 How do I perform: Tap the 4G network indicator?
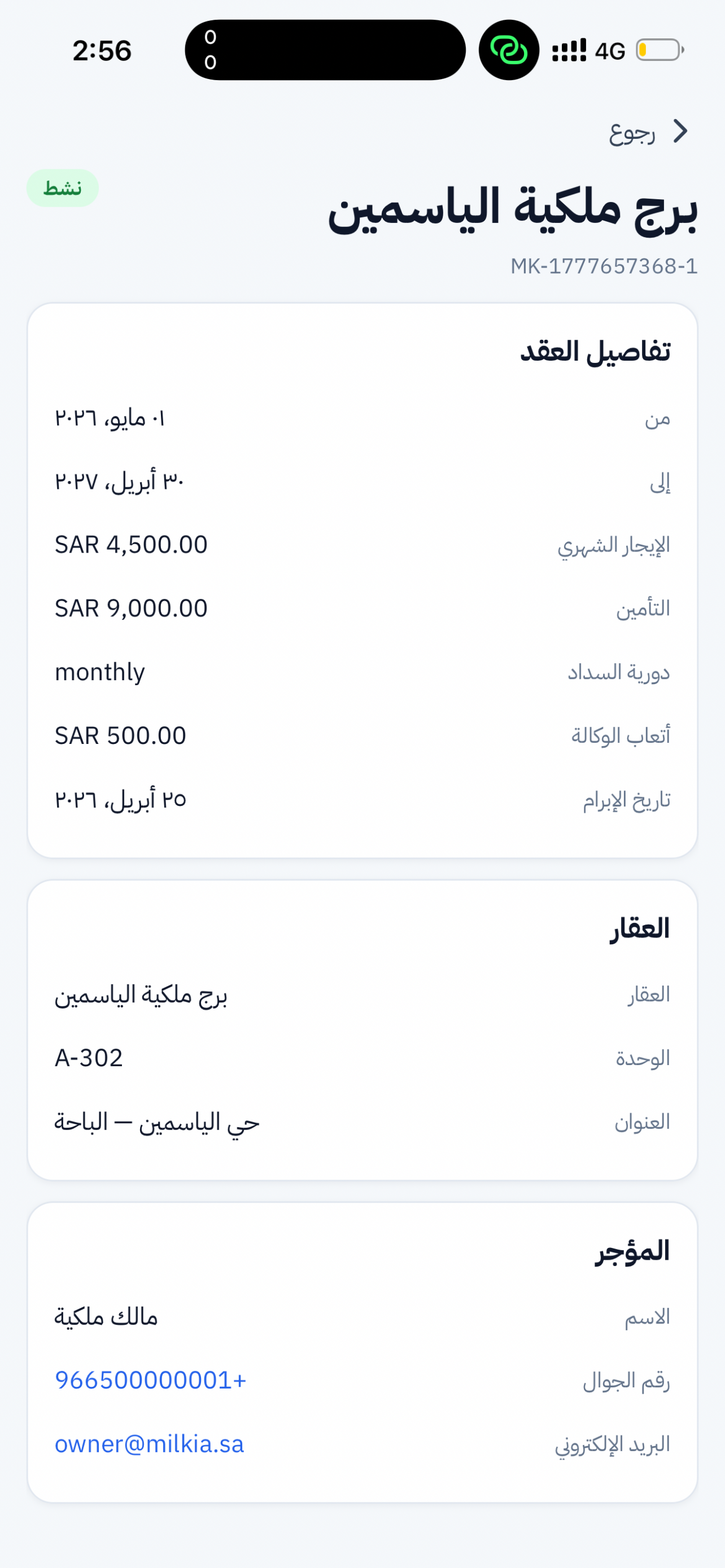click(610, 51)
